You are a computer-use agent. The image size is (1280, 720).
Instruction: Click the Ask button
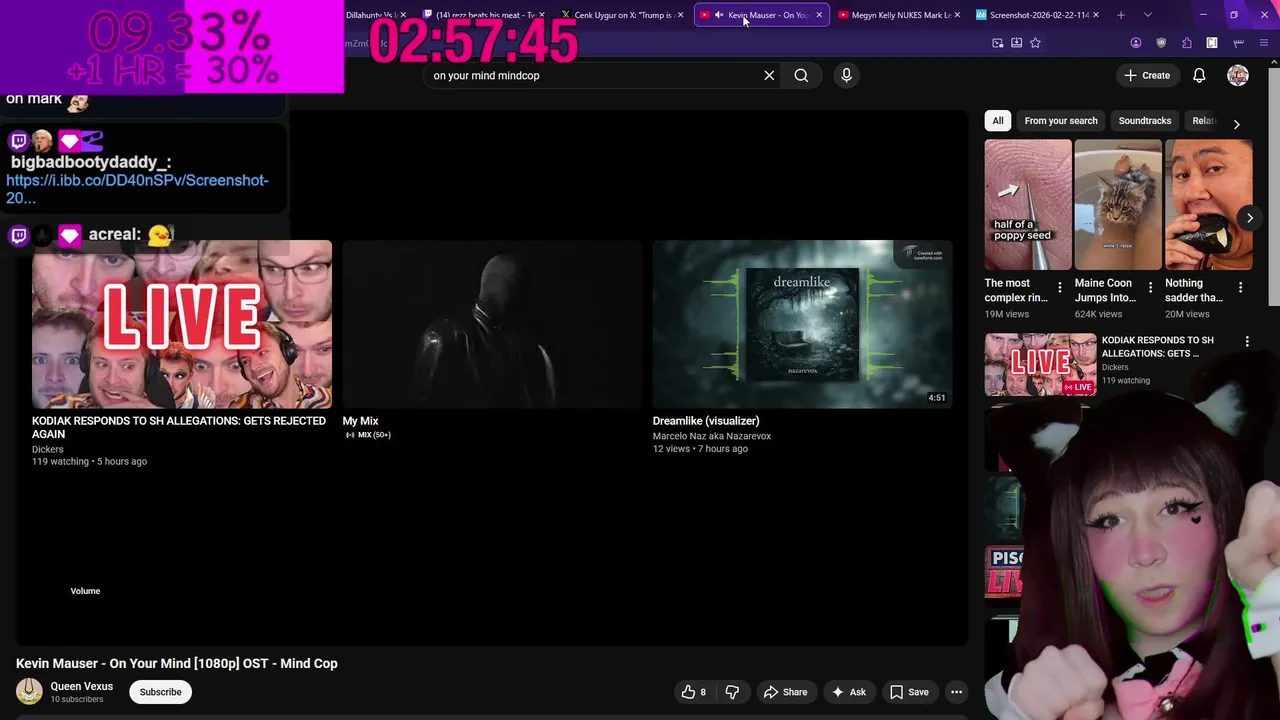[x=848, y=692]
